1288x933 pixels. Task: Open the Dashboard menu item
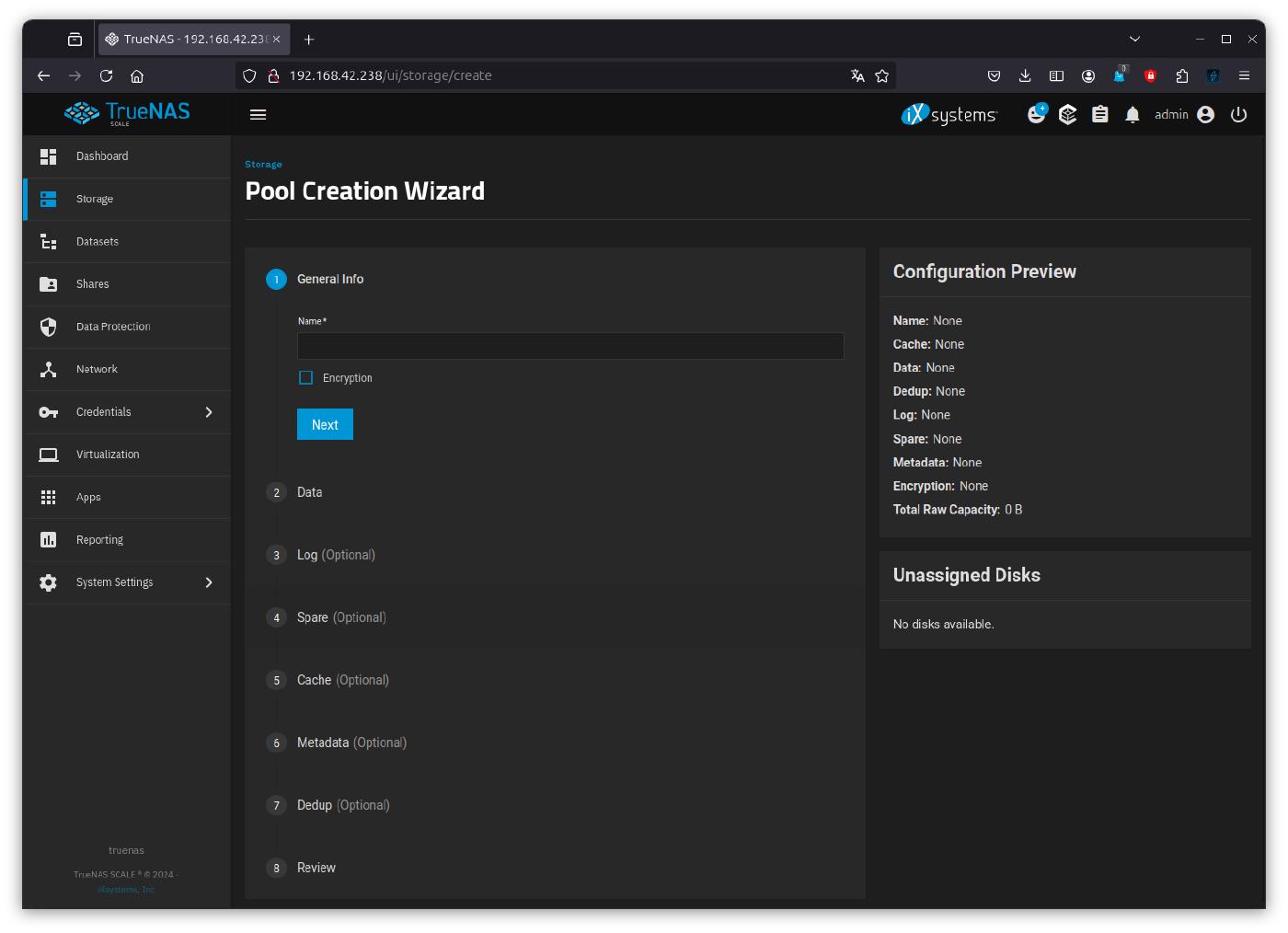point(102,156)
